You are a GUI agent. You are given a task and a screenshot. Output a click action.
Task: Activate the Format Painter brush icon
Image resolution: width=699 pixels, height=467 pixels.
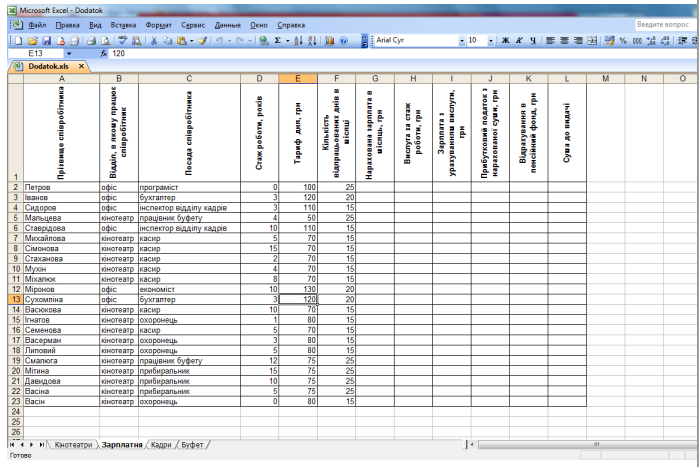click(203, 41)
